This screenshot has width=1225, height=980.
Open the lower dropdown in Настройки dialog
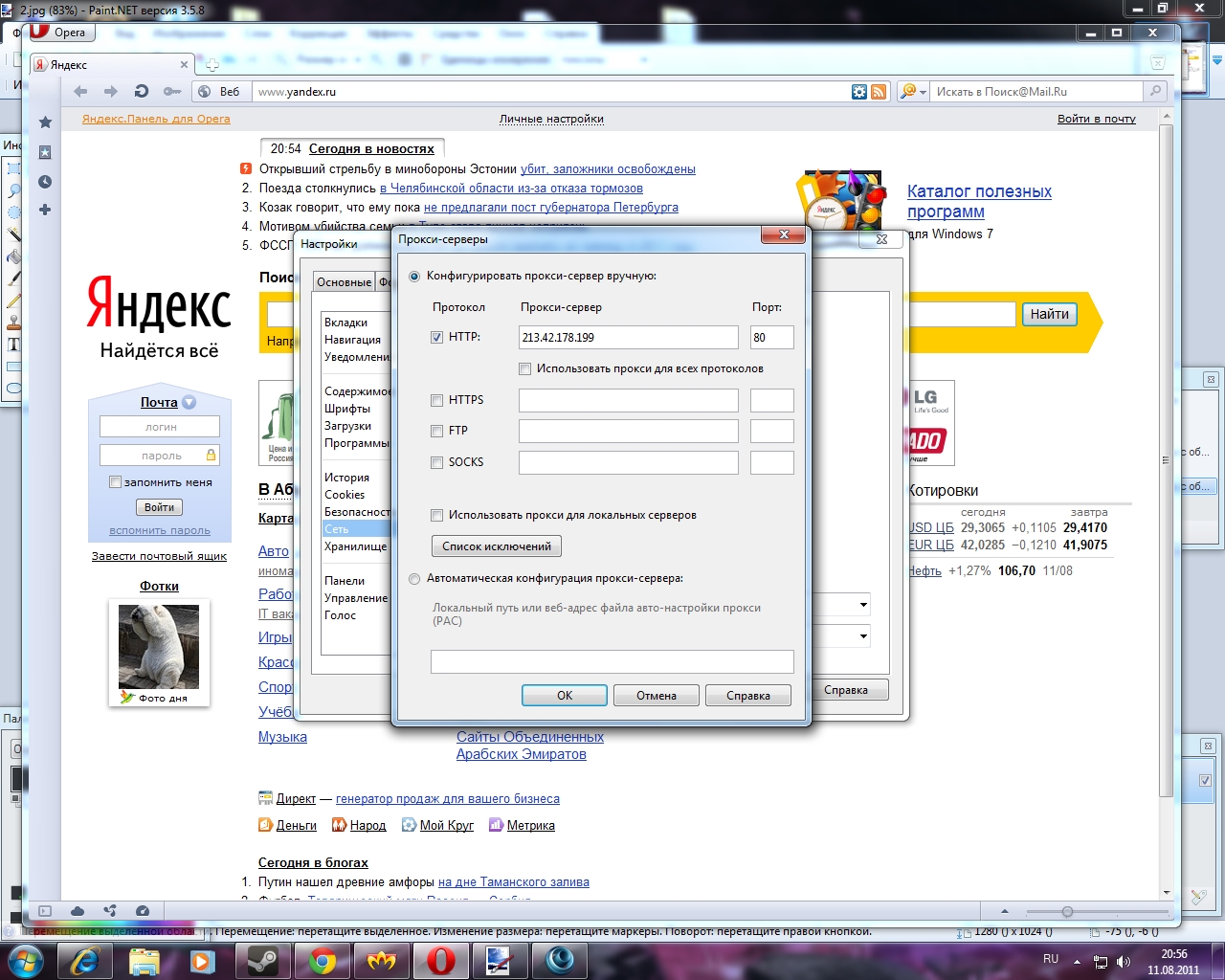863,635
